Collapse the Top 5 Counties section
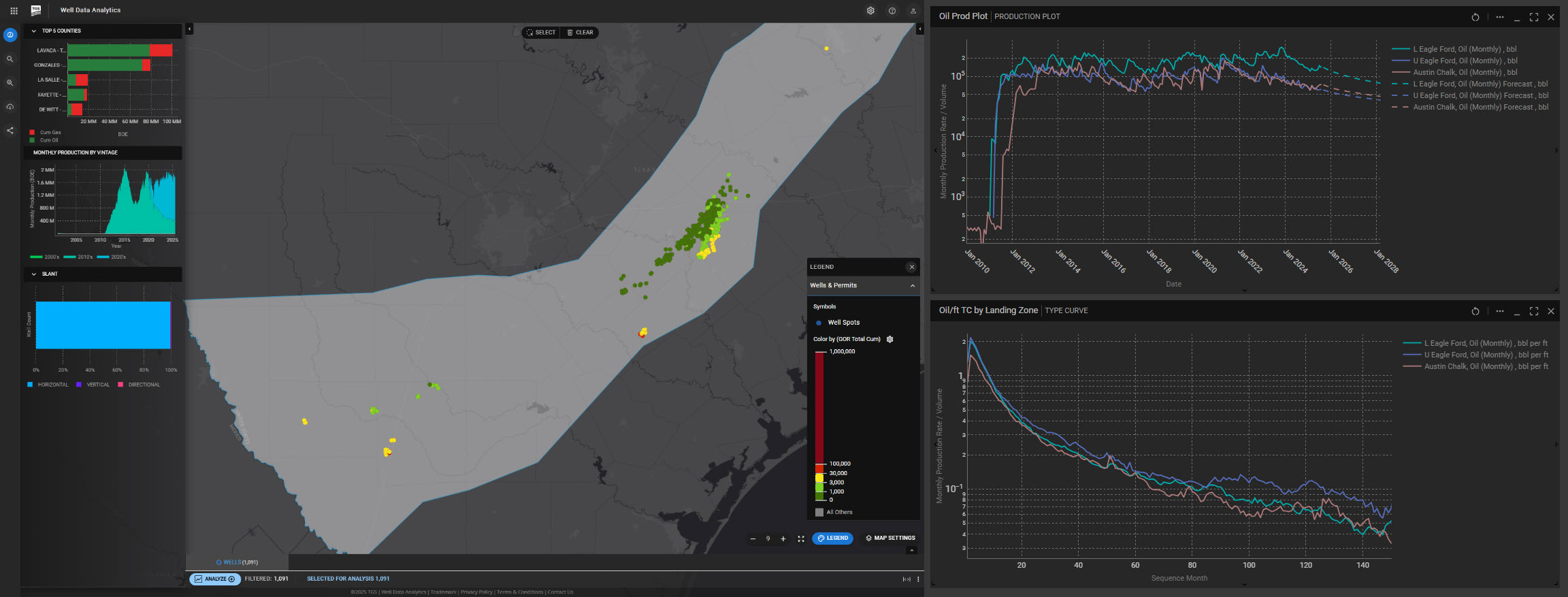The height and width of the screenshot is (597, 1568). pos(34,31)
